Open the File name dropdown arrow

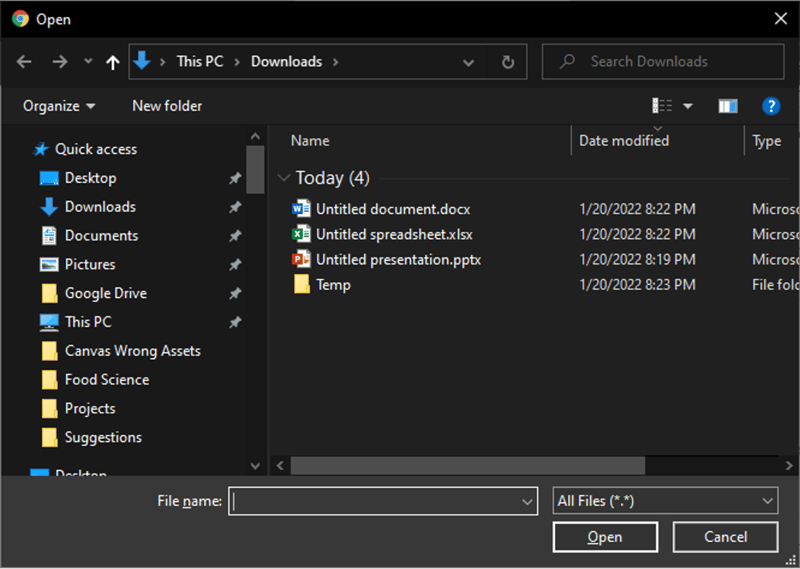[x=527, y=502]
